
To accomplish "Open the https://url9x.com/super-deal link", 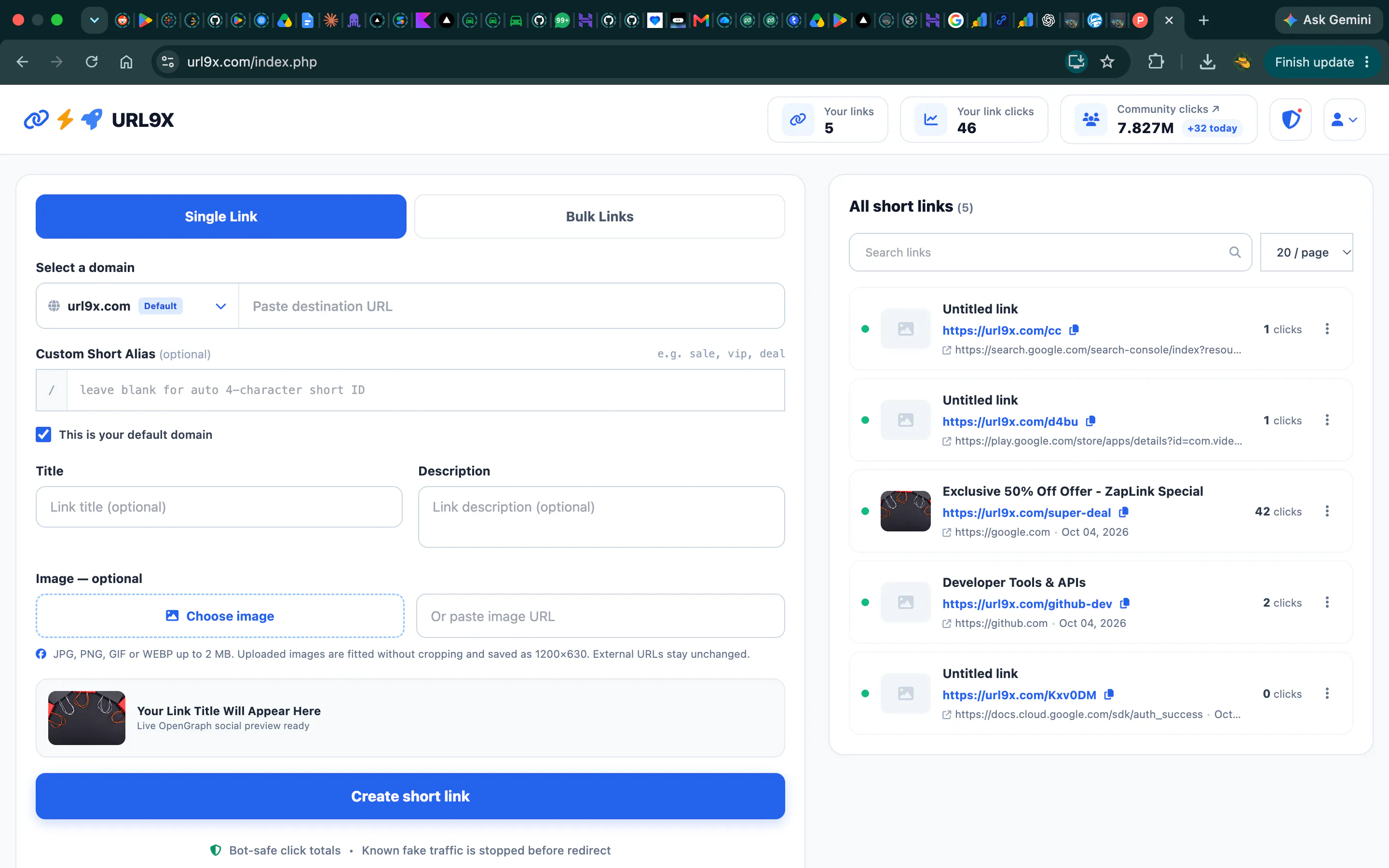I will (1026, 513).
